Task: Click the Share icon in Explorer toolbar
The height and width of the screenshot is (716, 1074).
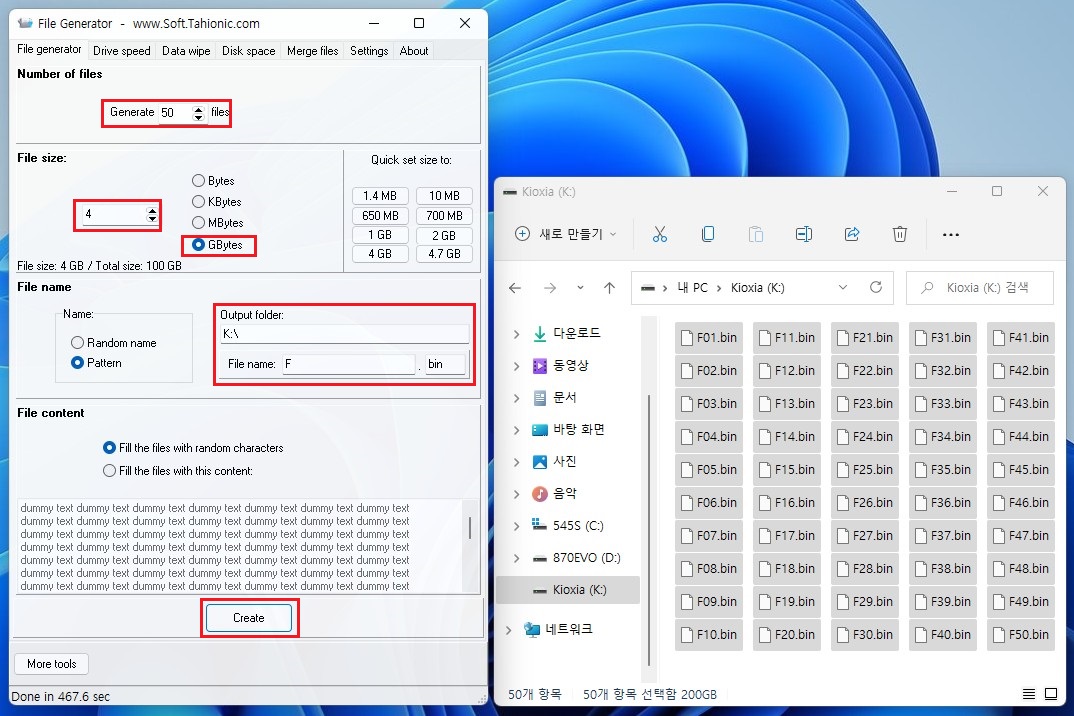Action: coord(851,234)
